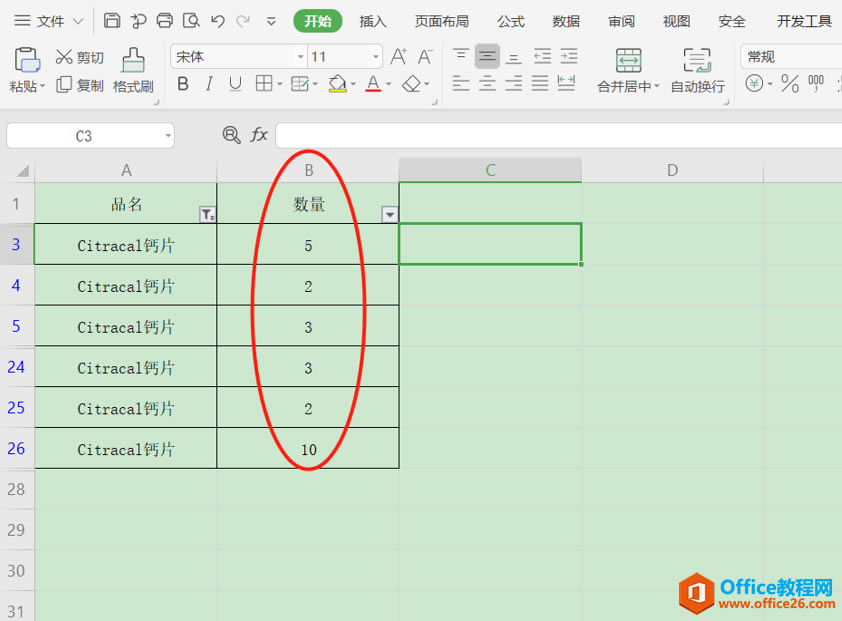Viewport: 842px width, 621px height.
Task: Activate the Format Painter brush
Action: pyautogui.click(x=133, y=70)
